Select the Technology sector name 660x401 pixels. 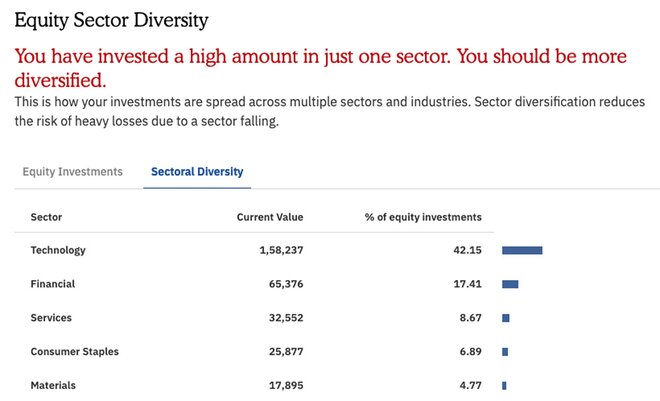(x=58, y=250)
